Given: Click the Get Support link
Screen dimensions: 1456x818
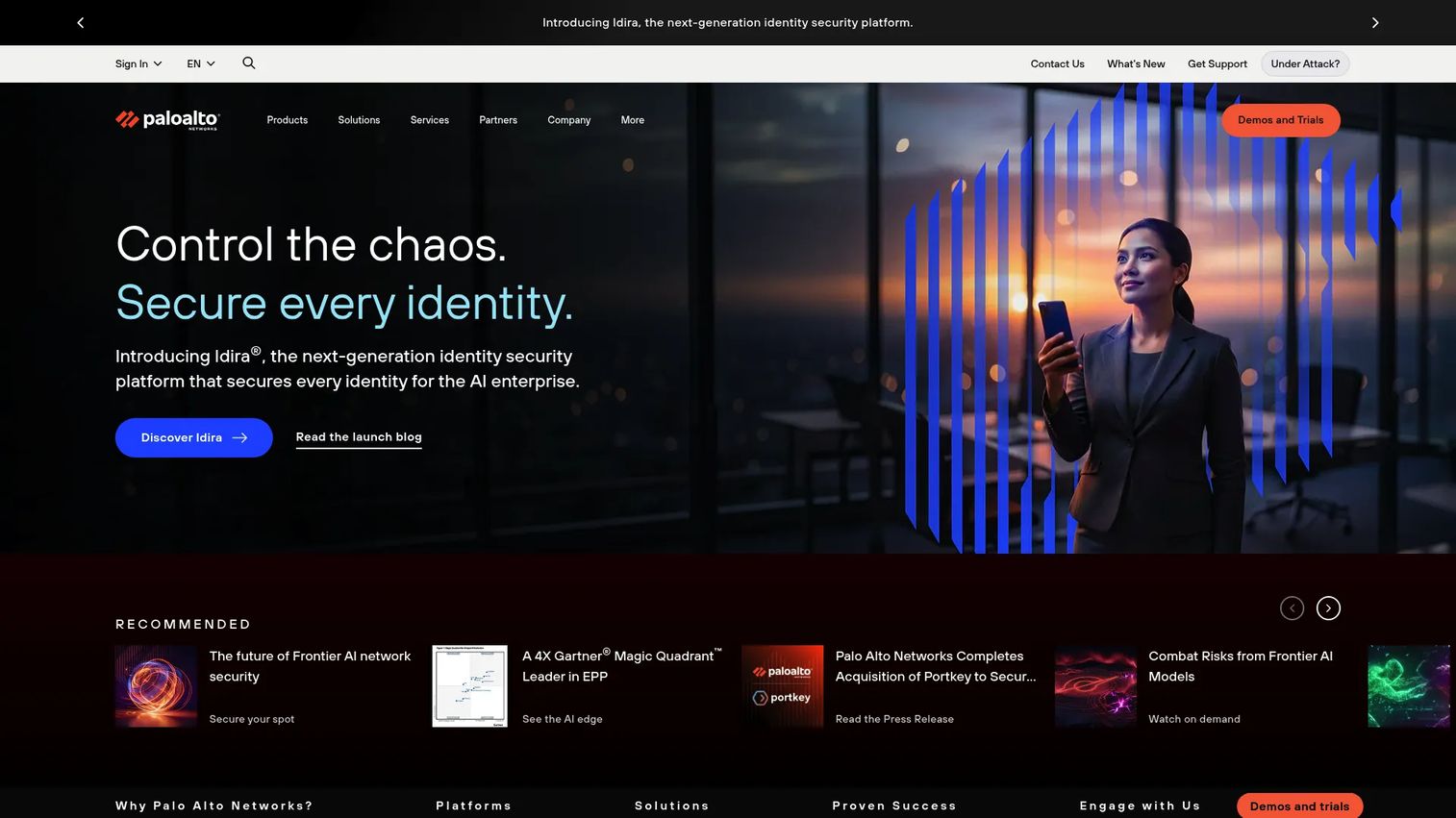Looking at the screenshot, I should 1218,64.
